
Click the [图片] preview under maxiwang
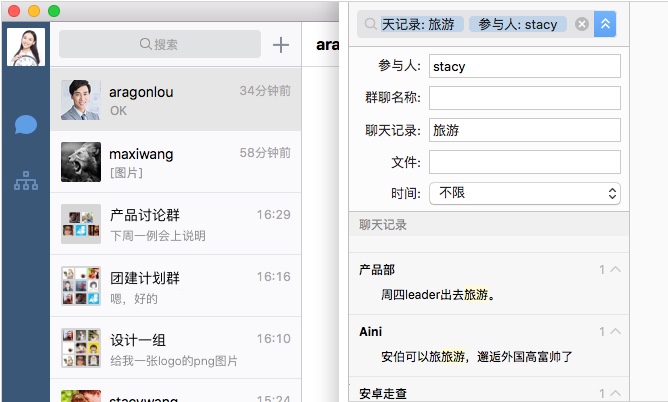(x=126, y=172)
